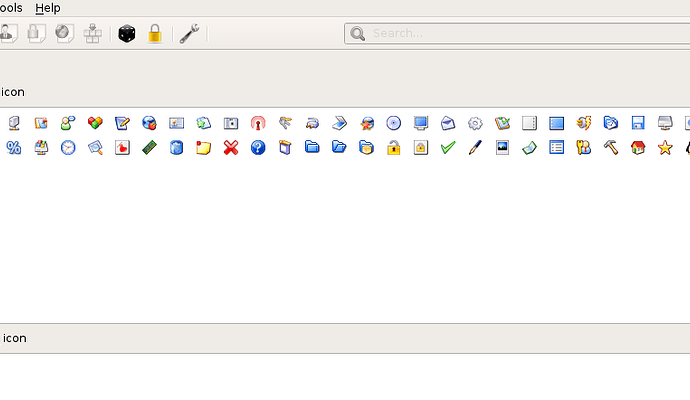The width and height of the screenshot is (690, 400).
Task: Select the red X delete icon
Action: pyautogui.click(x=230, y=148)
